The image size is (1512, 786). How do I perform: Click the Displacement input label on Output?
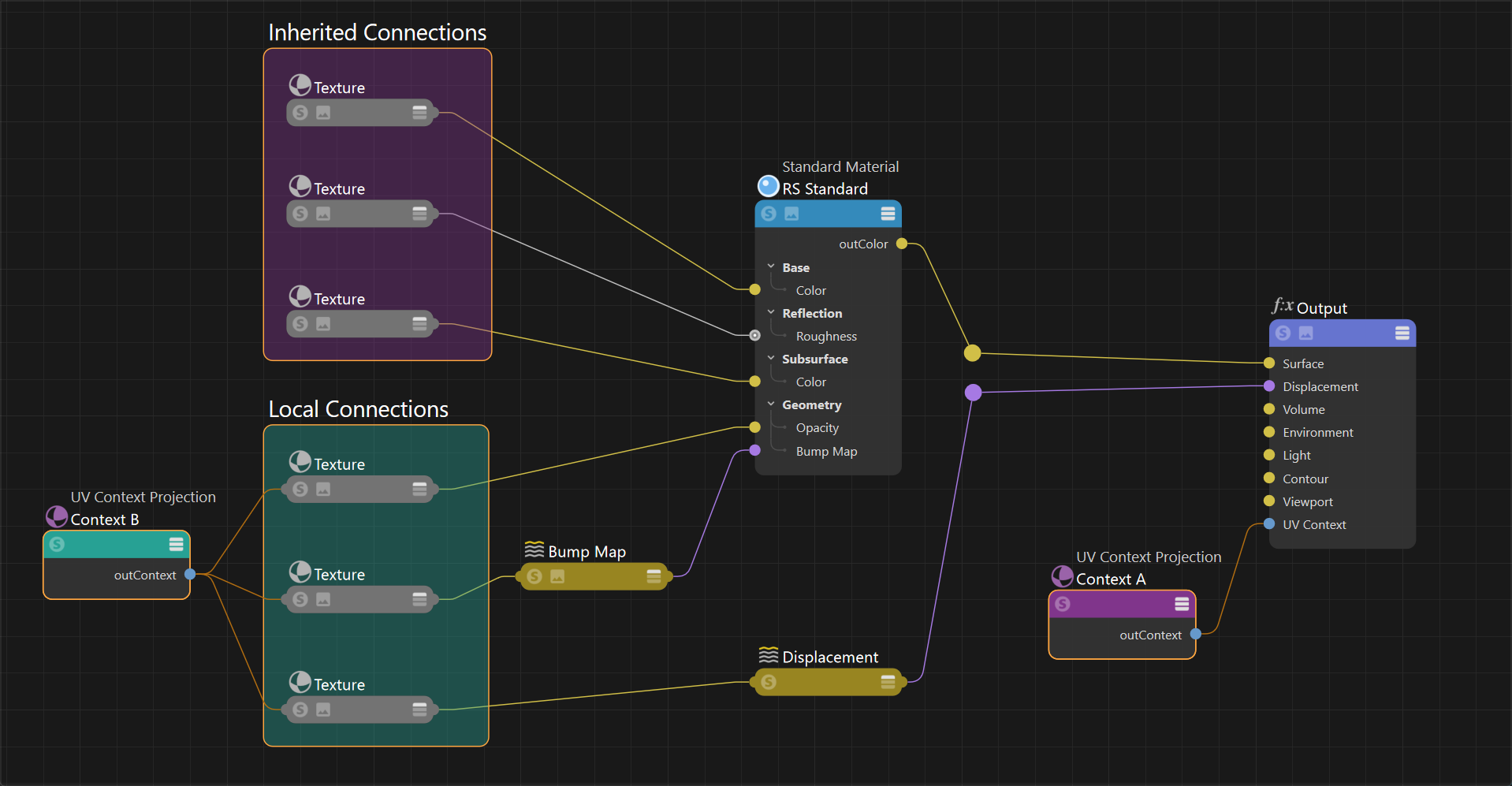pyautogui.click(x=1320, y=386)
